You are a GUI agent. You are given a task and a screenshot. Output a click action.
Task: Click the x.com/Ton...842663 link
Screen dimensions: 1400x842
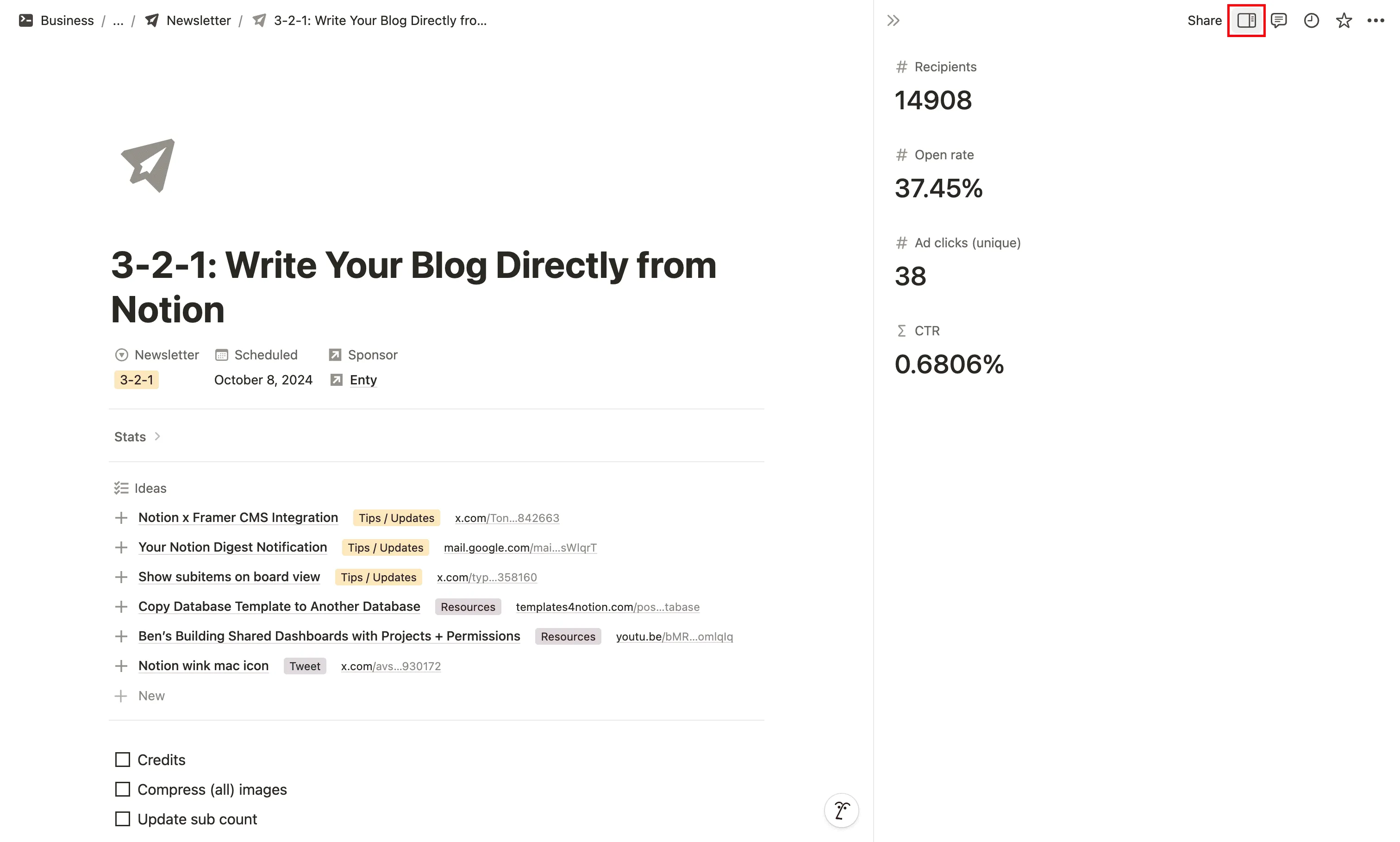[x=507, y=517]
